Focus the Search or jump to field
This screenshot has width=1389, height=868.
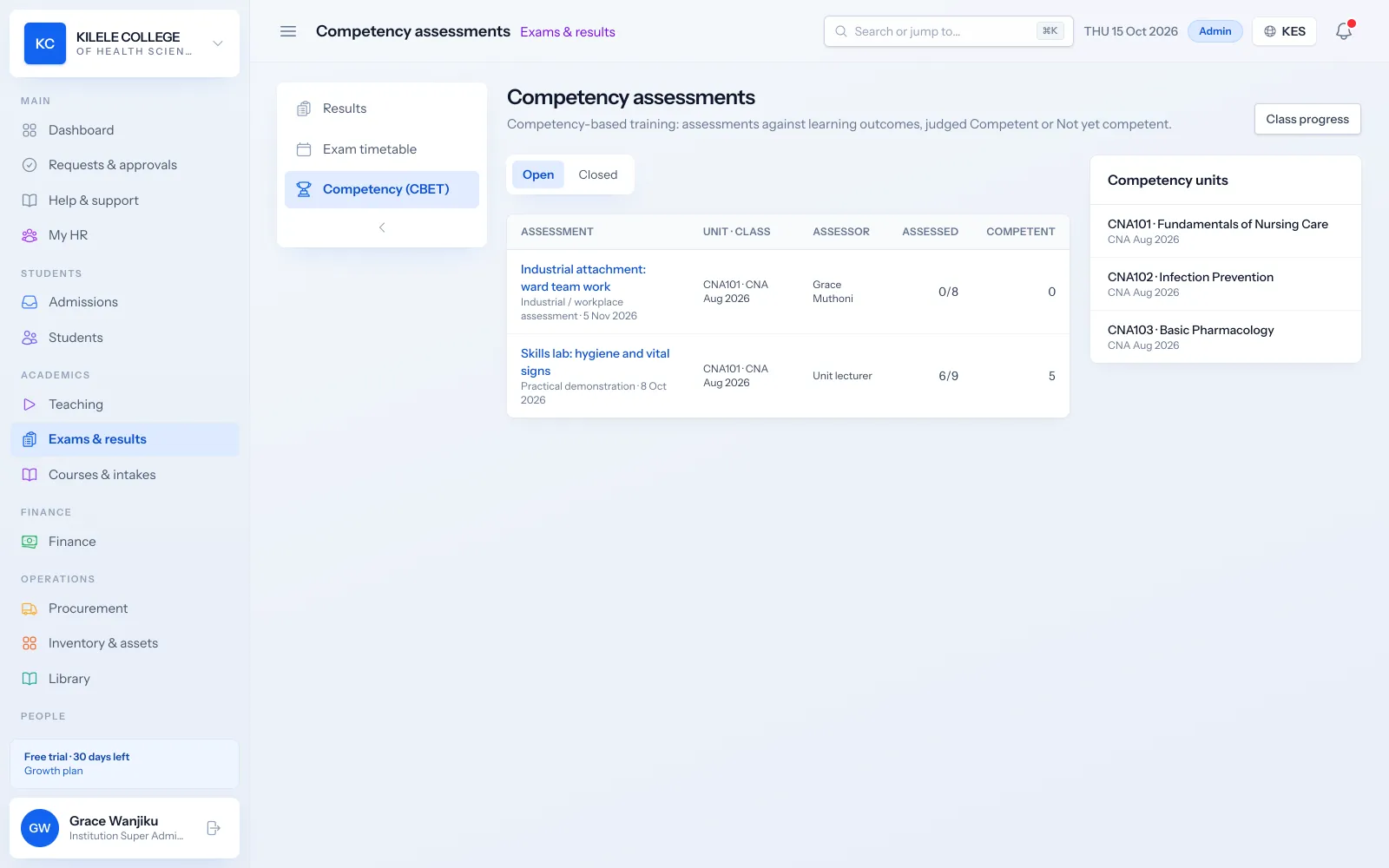pos(948,31)
